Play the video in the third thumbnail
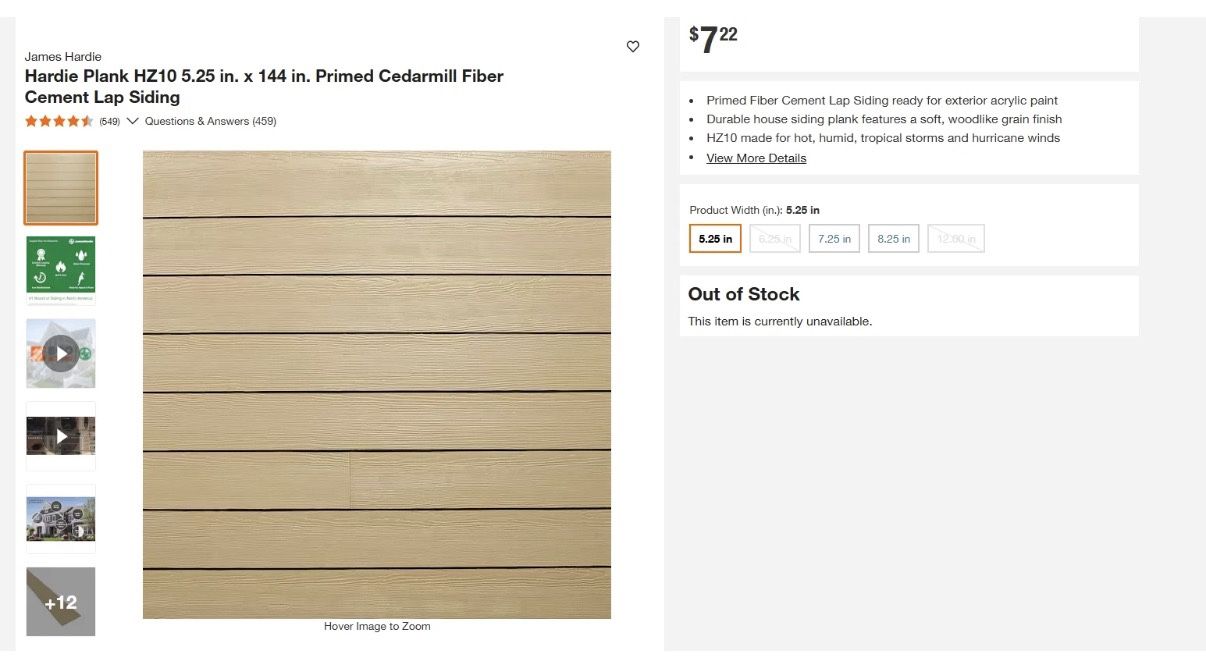Viewport: 1206px width, 657px height. point(60,352)
